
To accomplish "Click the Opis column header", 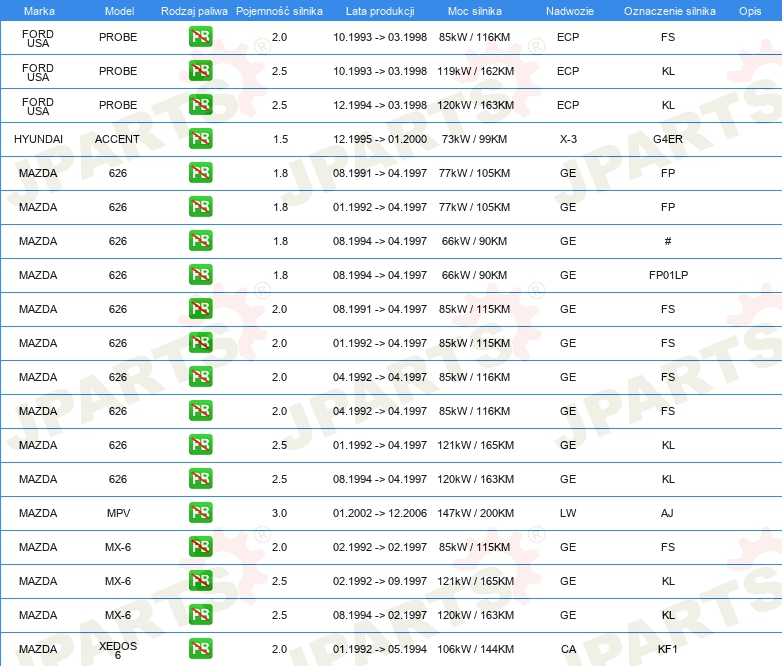I will [750, 11].
